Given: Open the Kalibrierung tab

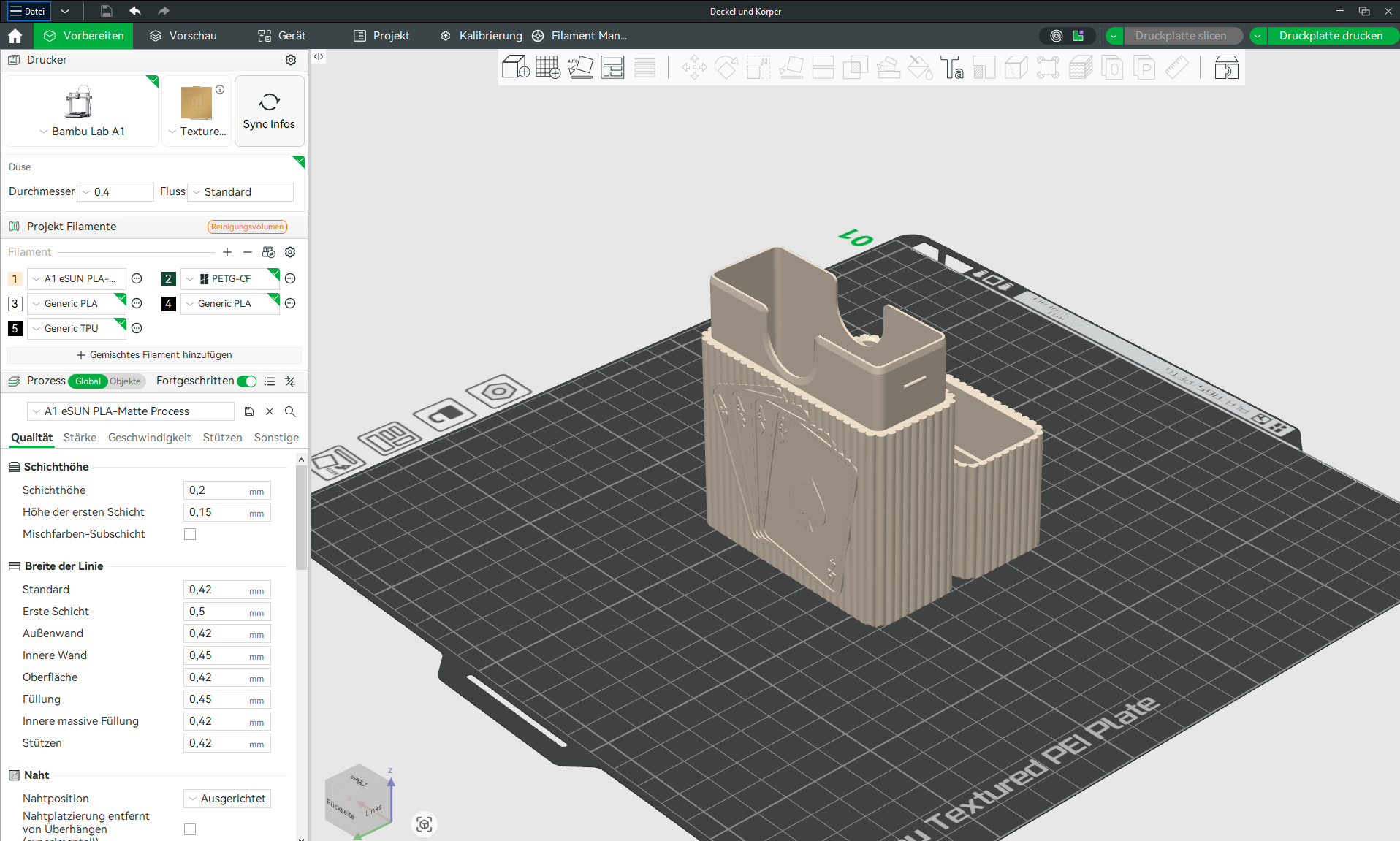Looking at the screenshot, I should (482, 36).
